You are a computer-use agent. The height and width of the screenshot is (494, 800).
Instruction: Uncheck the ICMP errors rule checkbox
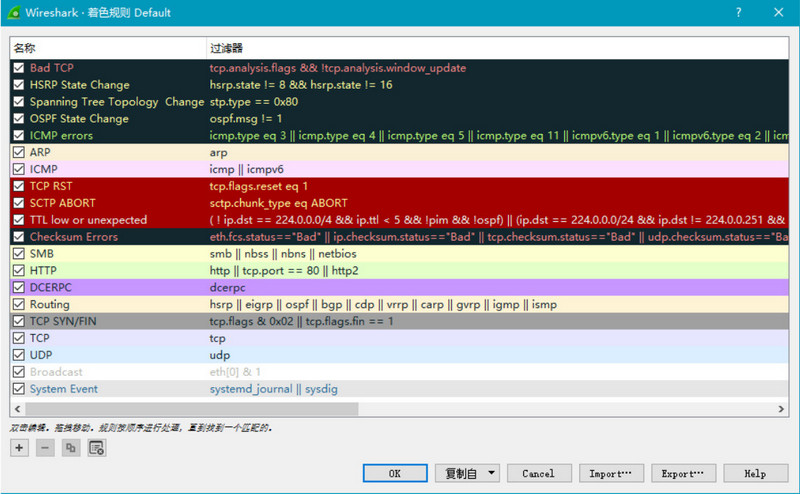[19, 135]
